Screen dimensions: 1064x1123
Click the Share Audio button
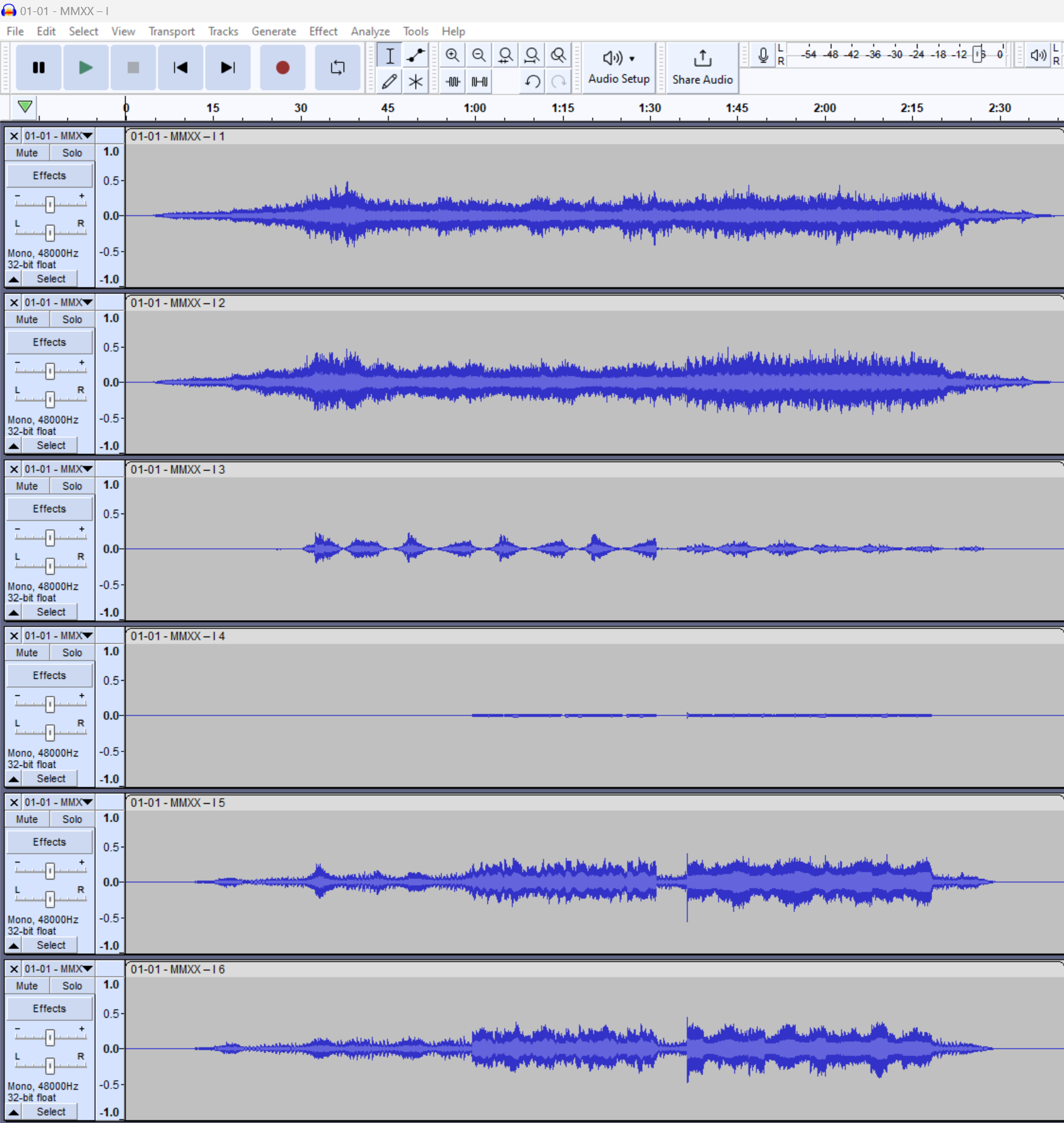(702, 68)
